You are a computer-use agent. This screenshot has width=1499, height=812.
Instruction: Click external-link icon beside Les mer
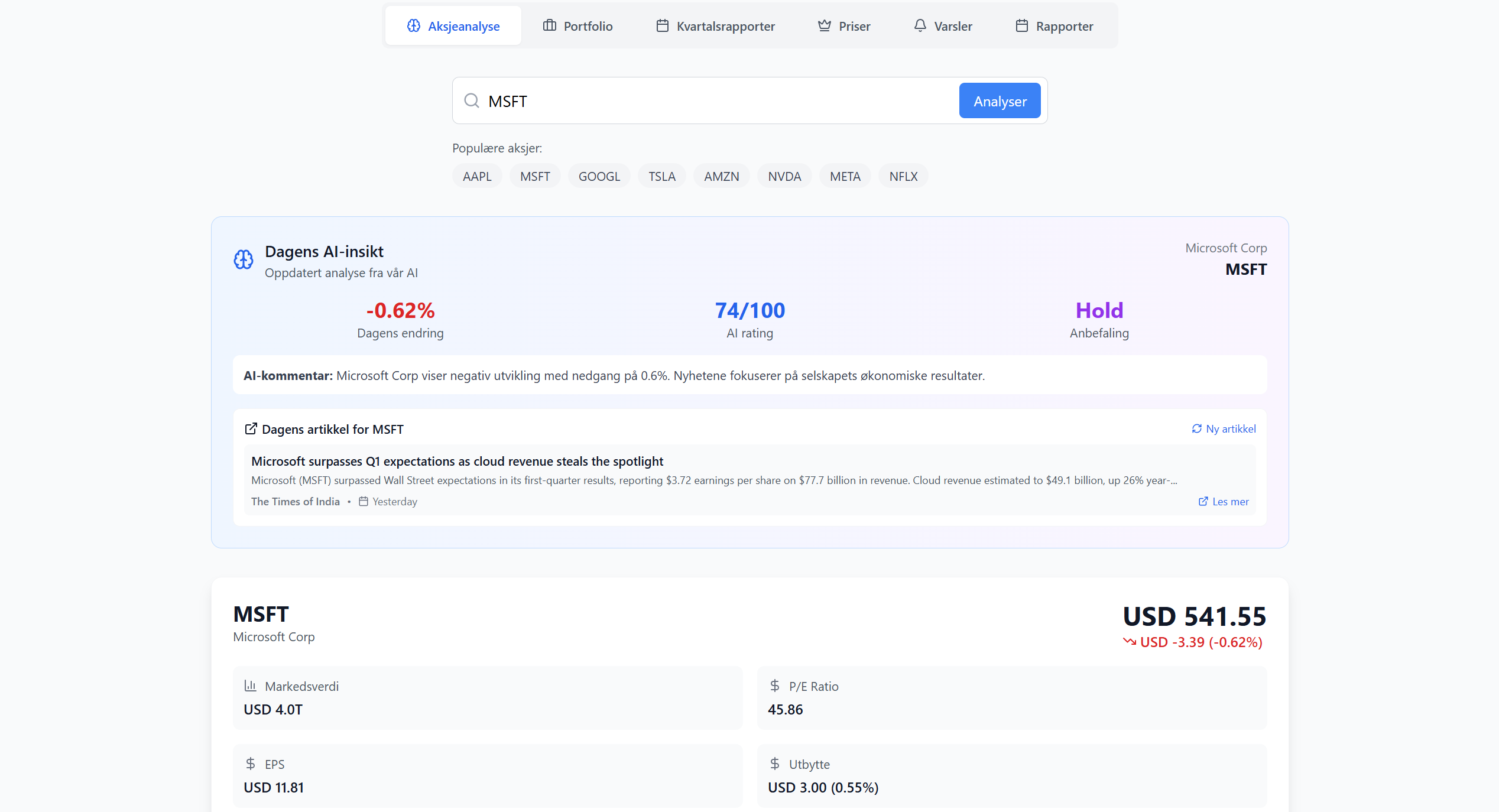pyautogui.click(x=1203, y=501)
